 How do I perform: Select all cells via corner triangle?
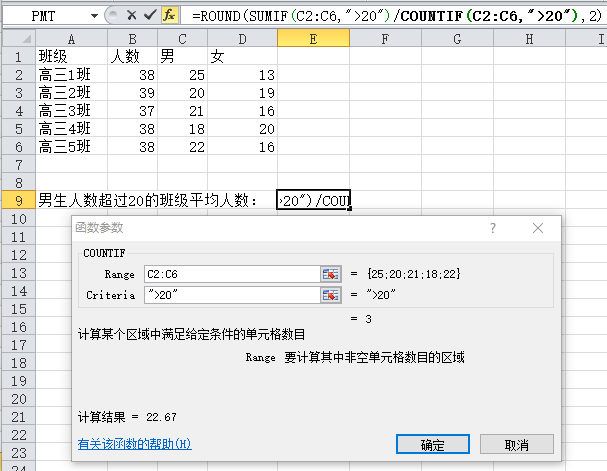point(19,38)
